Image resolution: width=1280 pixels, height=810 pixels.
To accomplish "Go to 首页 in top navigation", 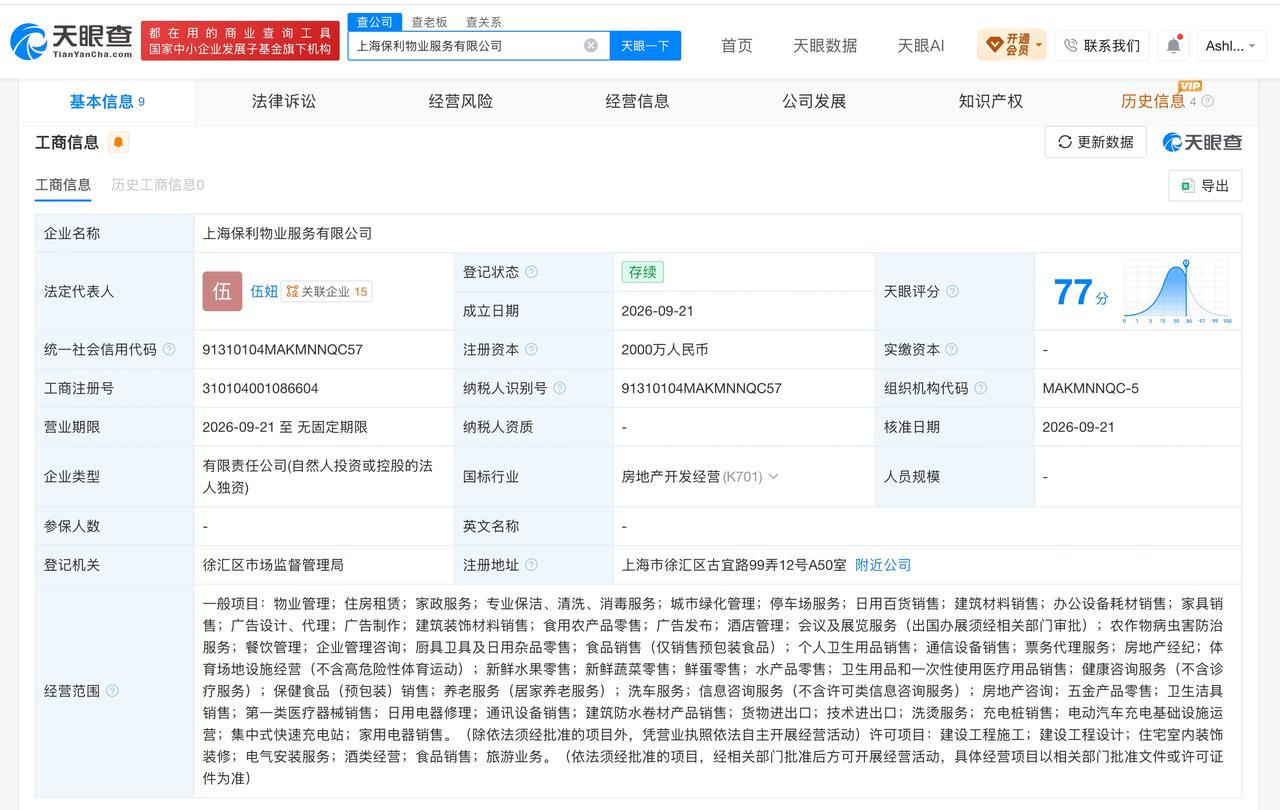I will coord(737,45).
